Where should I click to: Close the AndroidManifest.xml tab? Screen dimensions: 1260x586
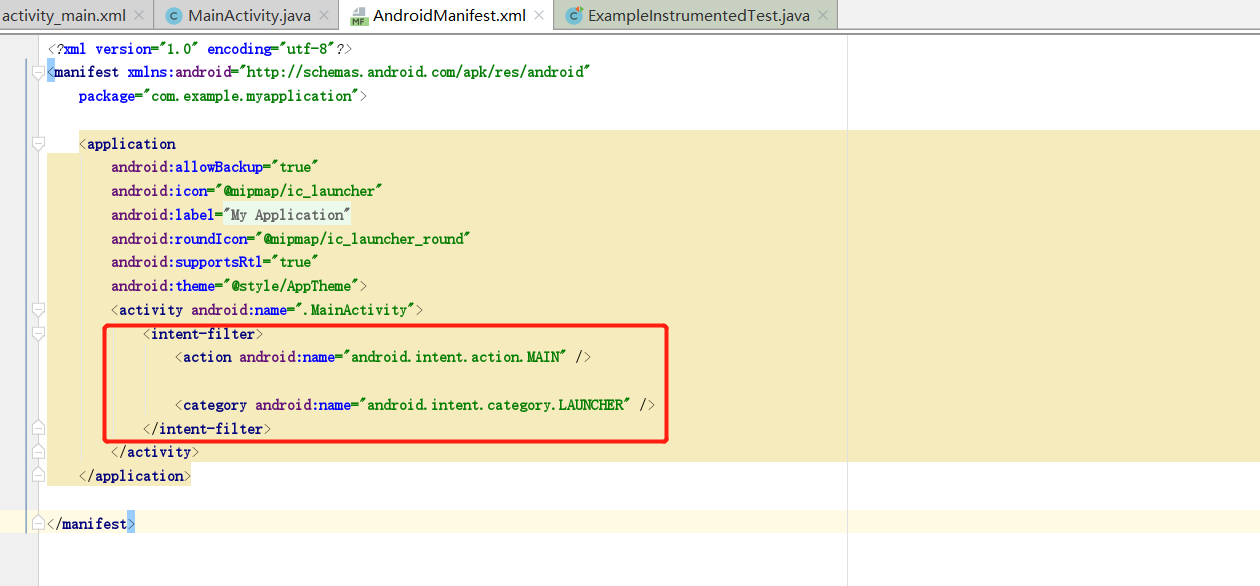click(x=540, y=16)
